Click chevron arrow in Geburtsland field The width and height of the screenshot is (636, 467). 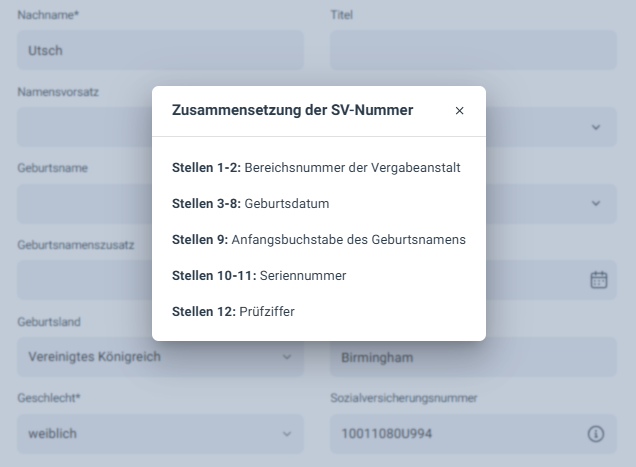coord(287,357)
